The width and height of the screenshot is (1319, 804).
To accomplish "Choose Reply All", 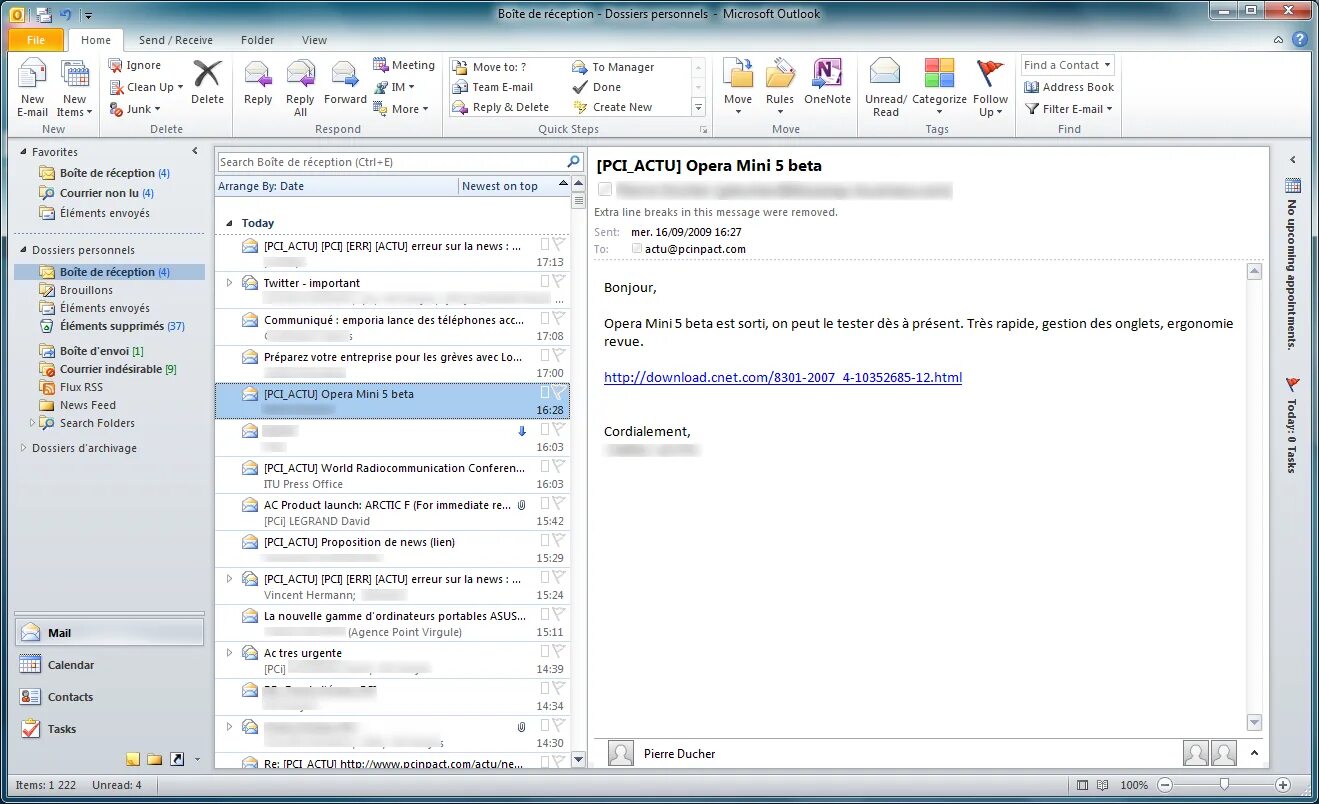I will [300, 88].
